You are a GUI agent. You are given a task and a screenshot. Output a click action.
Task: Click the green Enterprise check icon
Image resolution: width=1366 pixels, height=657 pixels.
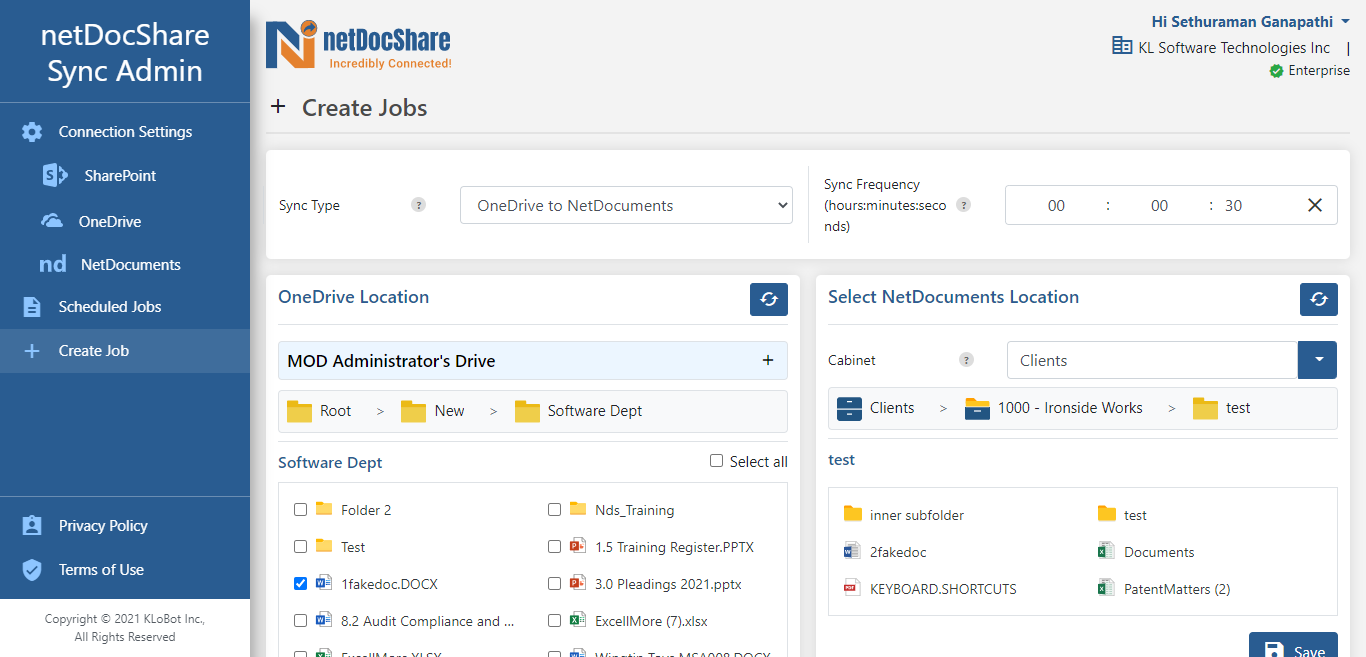[1276, 71]
